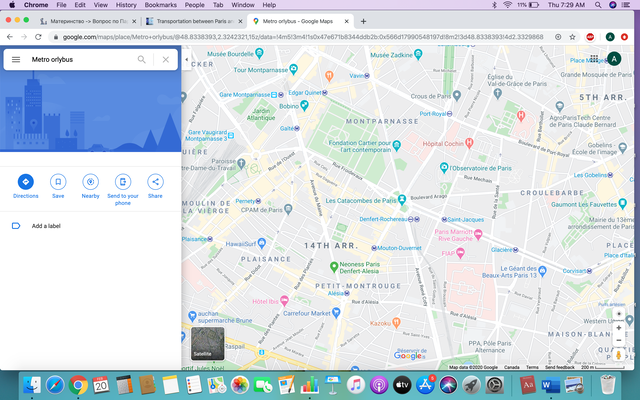This screenshot has height=400, width=640.
Task: Add a label to this place
Action: [46, 226]
